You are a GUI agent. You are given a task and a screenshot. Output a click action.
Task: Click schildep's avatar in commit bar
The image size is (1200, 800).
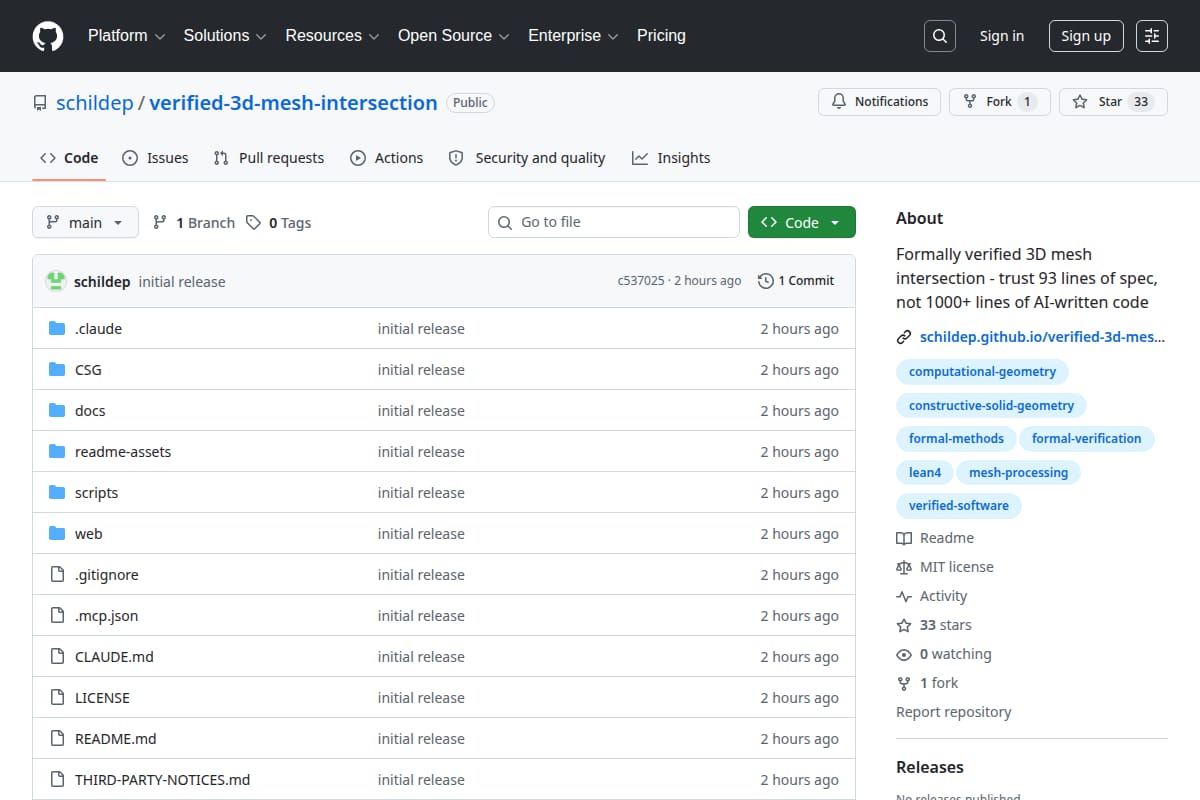pos(56,282)
